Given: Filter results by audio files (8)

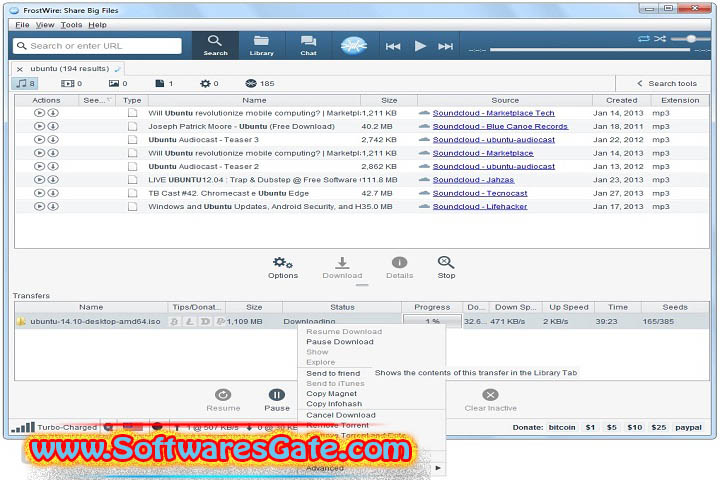Looking at the screenshot, I should point(25,83).
